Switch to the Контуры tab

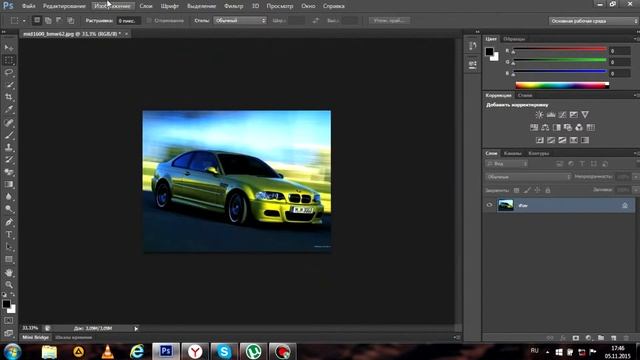coord(539,153)
